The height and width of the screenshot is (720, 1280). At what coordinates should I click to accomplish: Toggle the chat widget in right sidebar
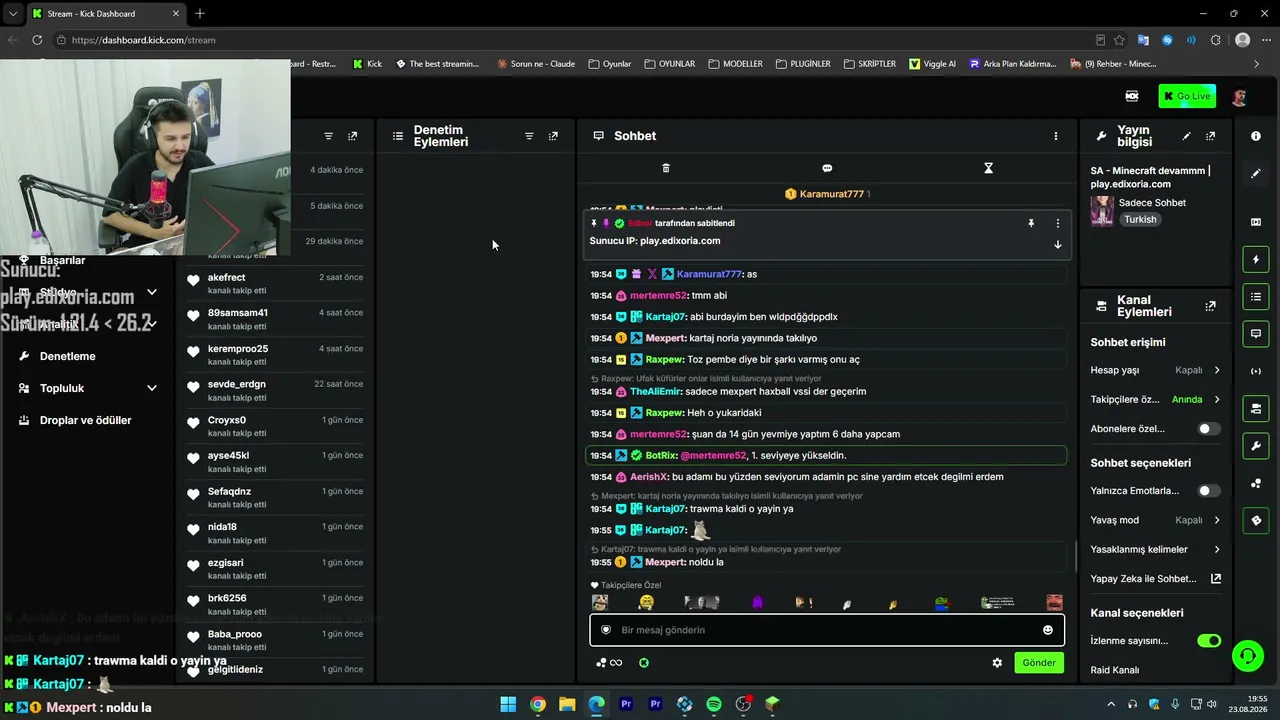[1256, 334]
